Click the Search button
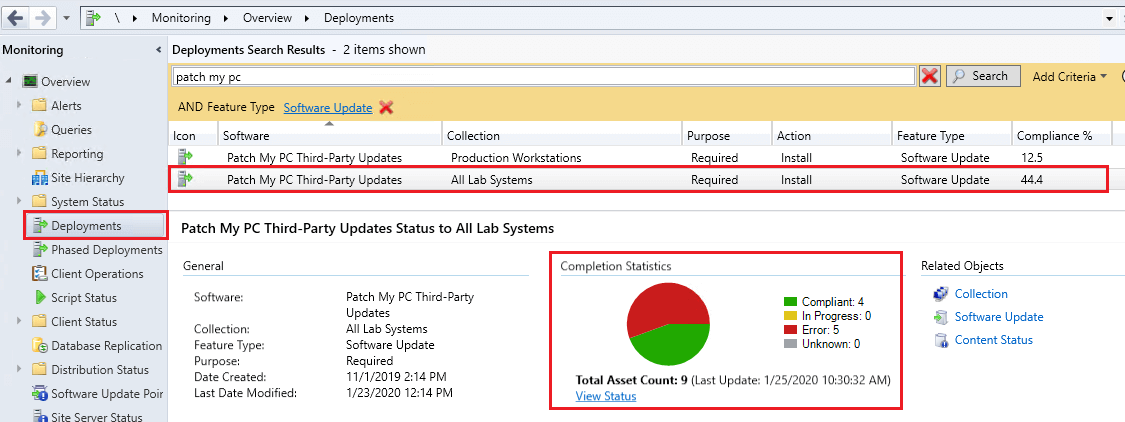 tap(983, 76)
